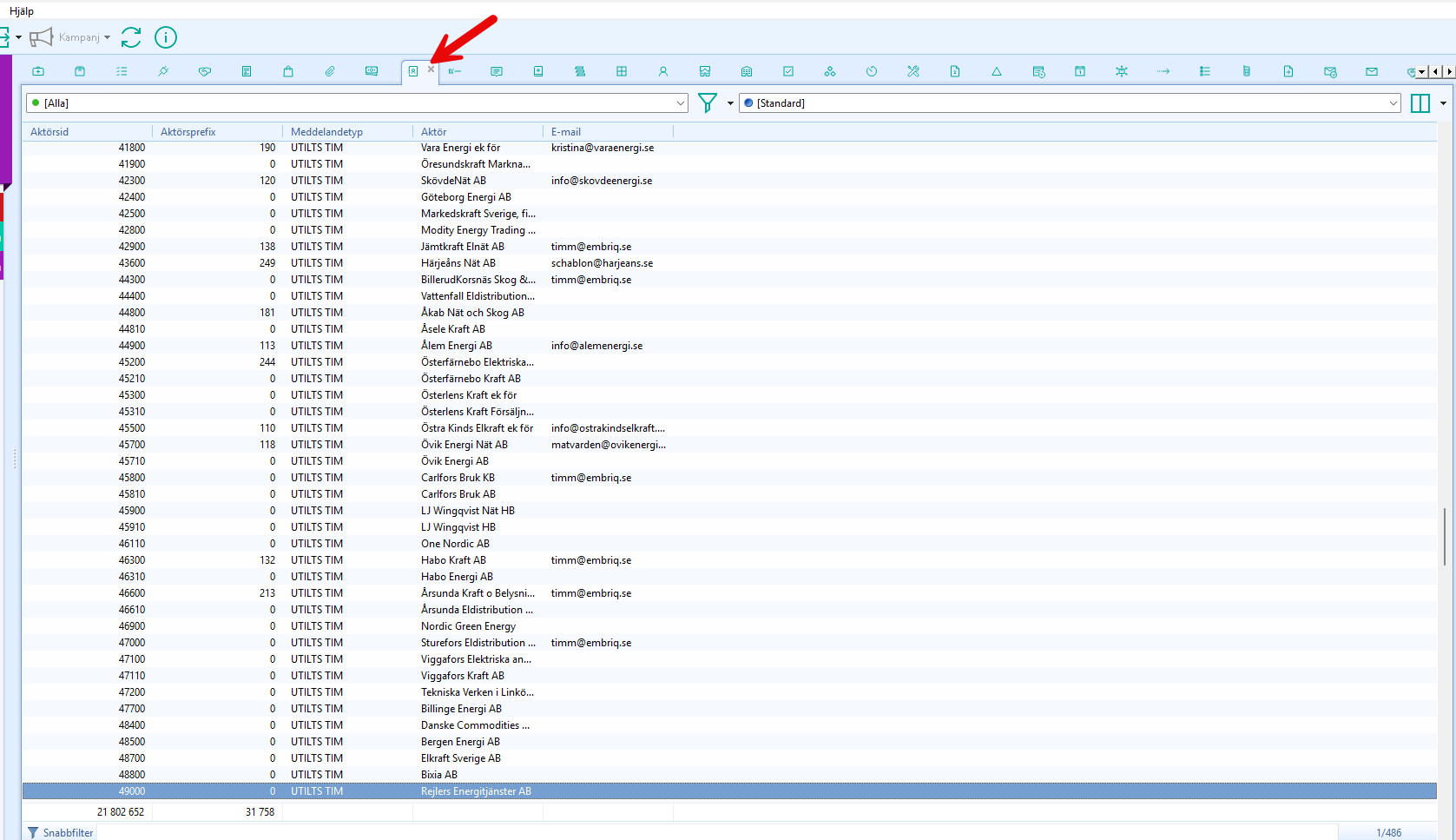Open the Hjälp menu

[22, 11]
